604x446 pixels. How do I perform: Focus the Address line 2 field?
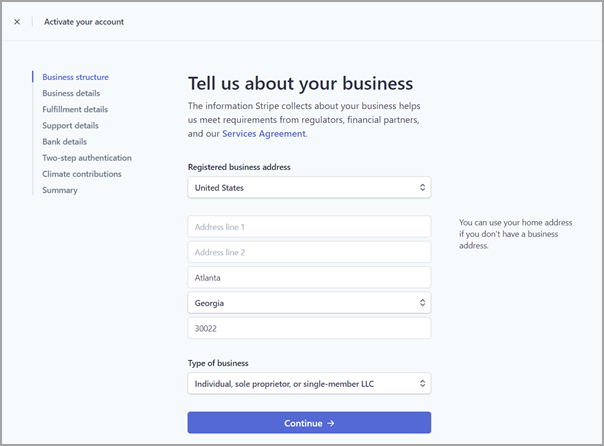pyautogui.click(x=309, y=252)
